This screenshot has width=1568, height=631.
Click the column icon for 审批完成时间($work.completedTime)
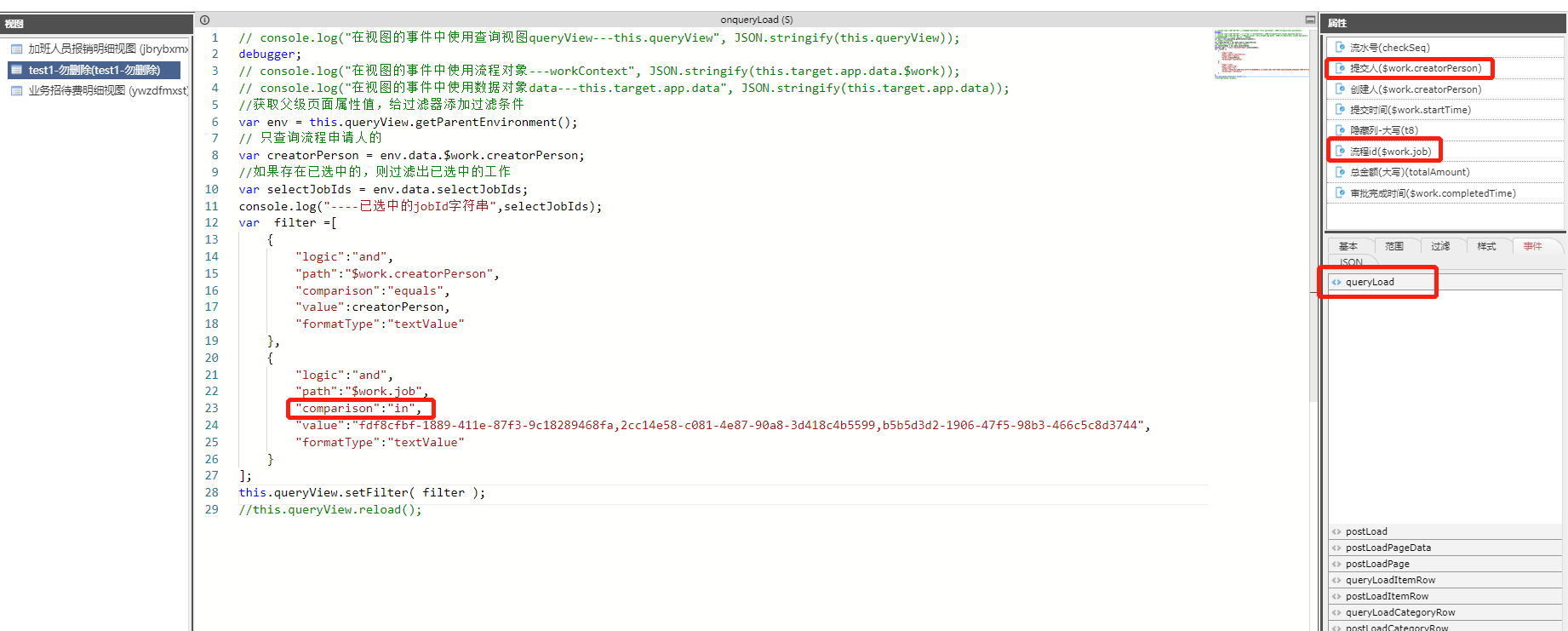(x=1340, y=193)
